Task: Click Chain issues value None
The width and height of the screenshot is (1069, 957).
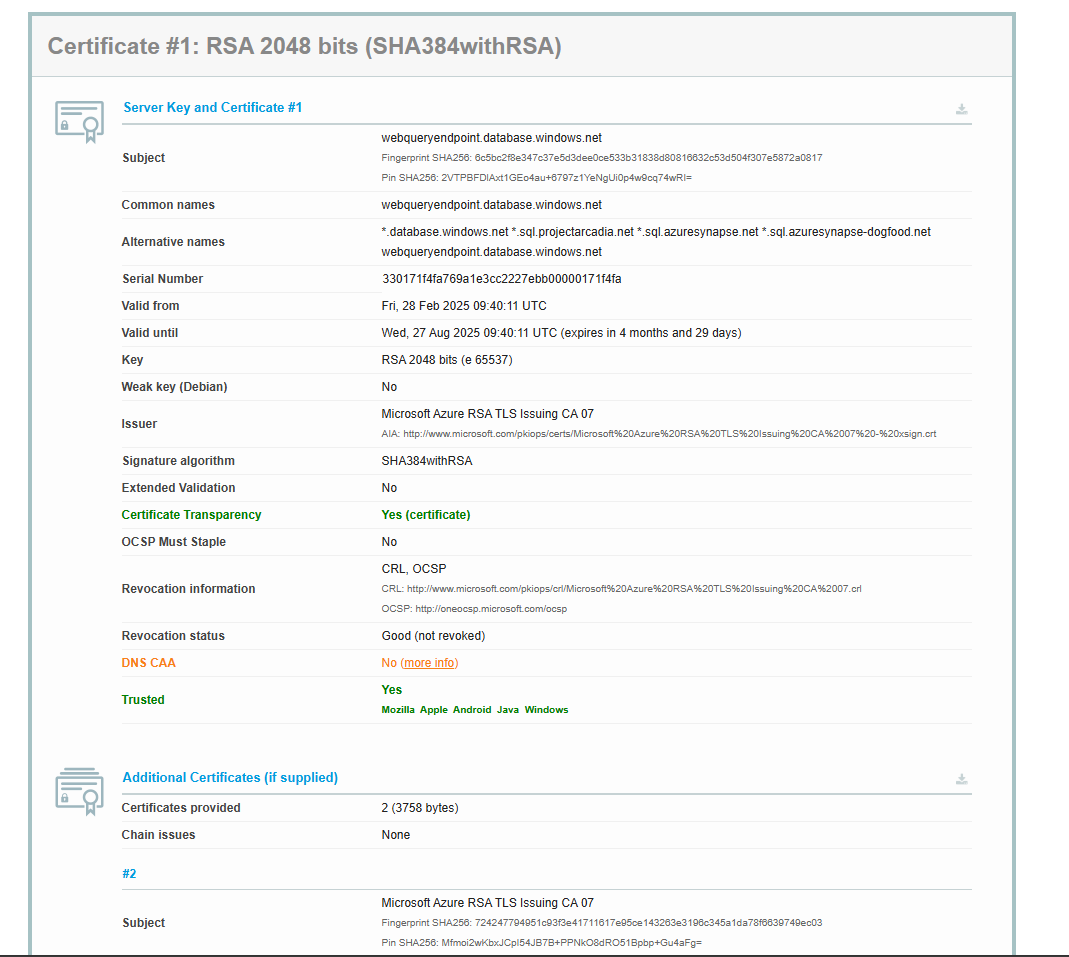Action: pyautogui.click(x=395, y=835)
